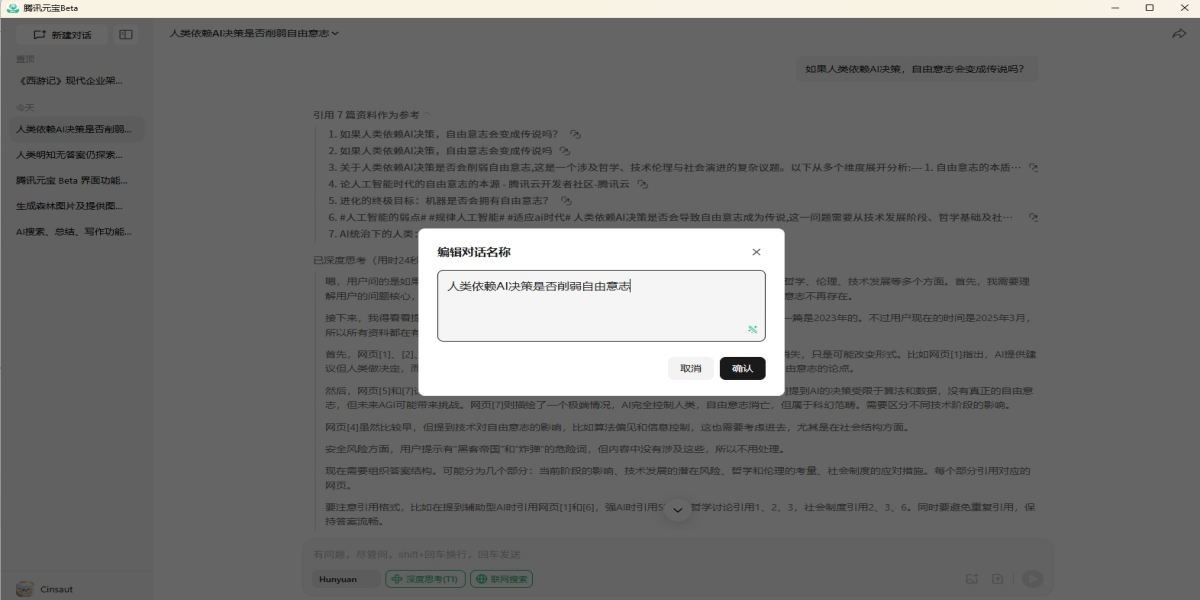The width and height of the screenshot is (1200, 600).
Task: Click the send message arrow icon
Action: click(1032, 579)
